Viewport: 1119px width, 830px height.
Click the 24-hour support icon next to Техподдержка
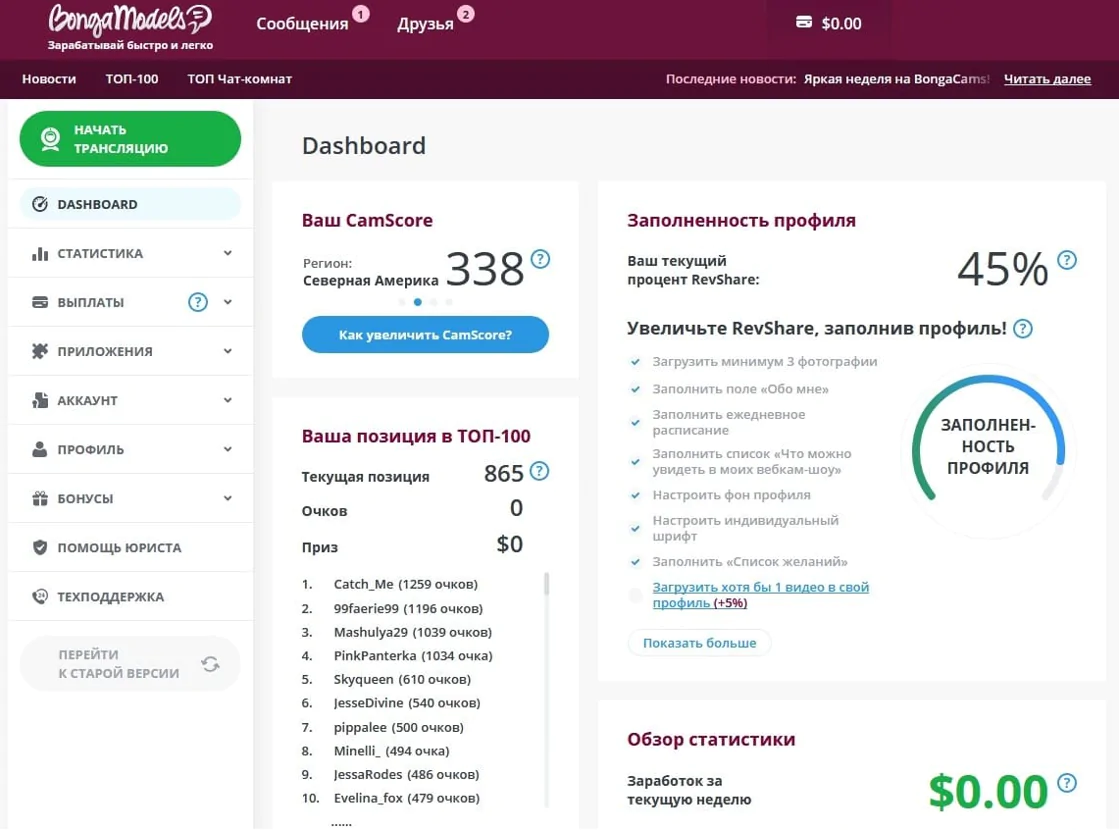(x=40, y=596)
